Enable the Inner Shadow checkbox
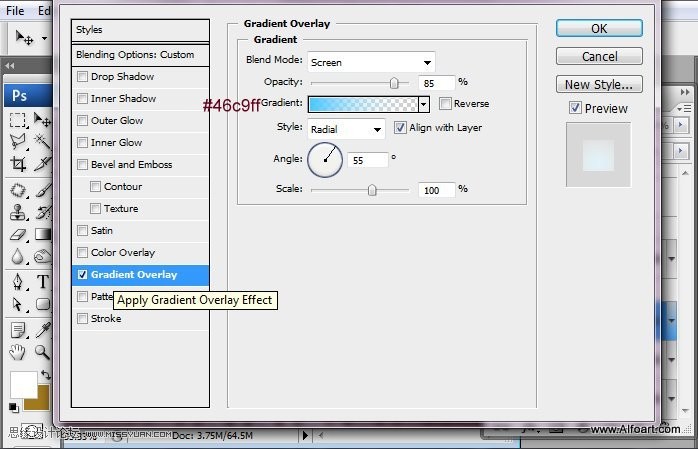The height and width of the screenshot is (449, 698). (82, 98)
